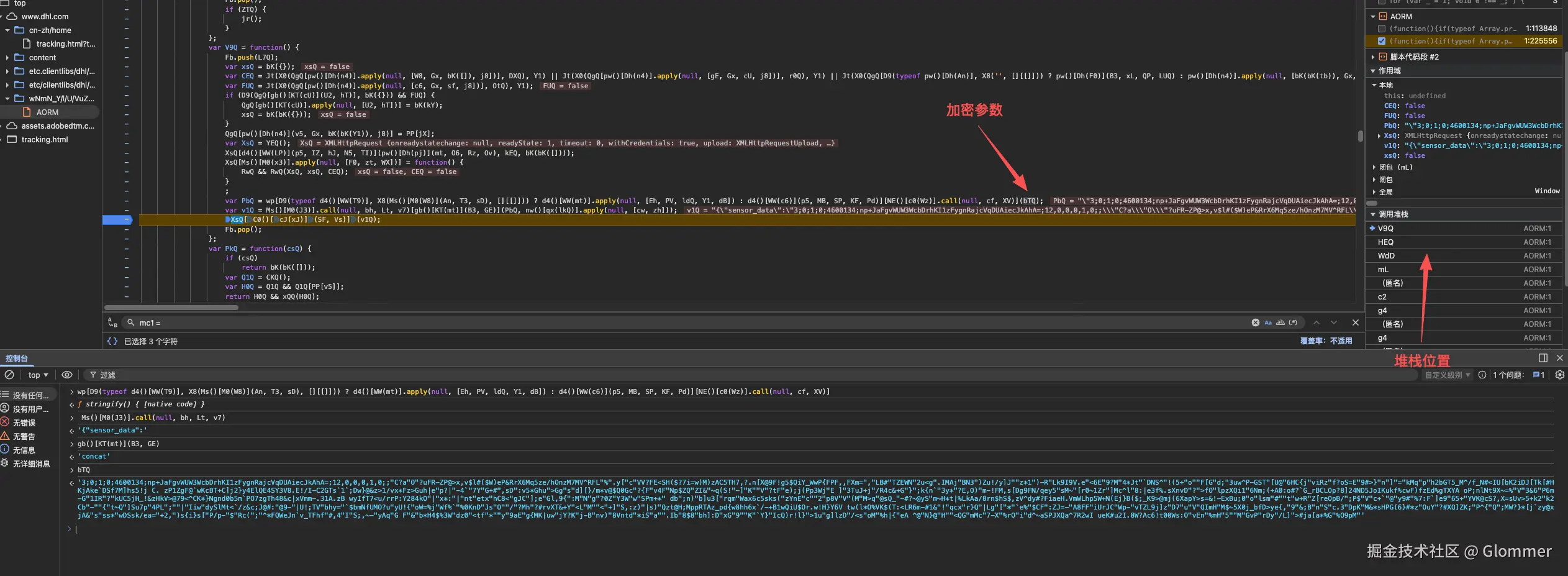1568x576 pixels.
Task: Close the console drawer
Action: click(x=1559, y=358)
